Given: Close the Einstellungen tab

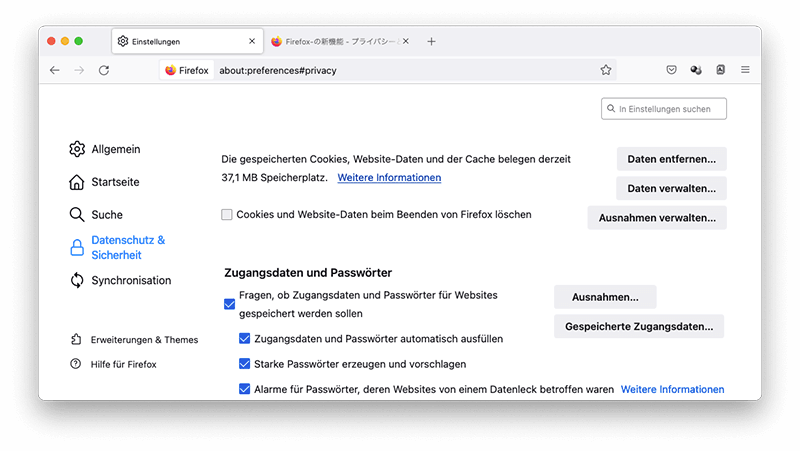Looking at the screenshot, I should click(x=251, y=41).
